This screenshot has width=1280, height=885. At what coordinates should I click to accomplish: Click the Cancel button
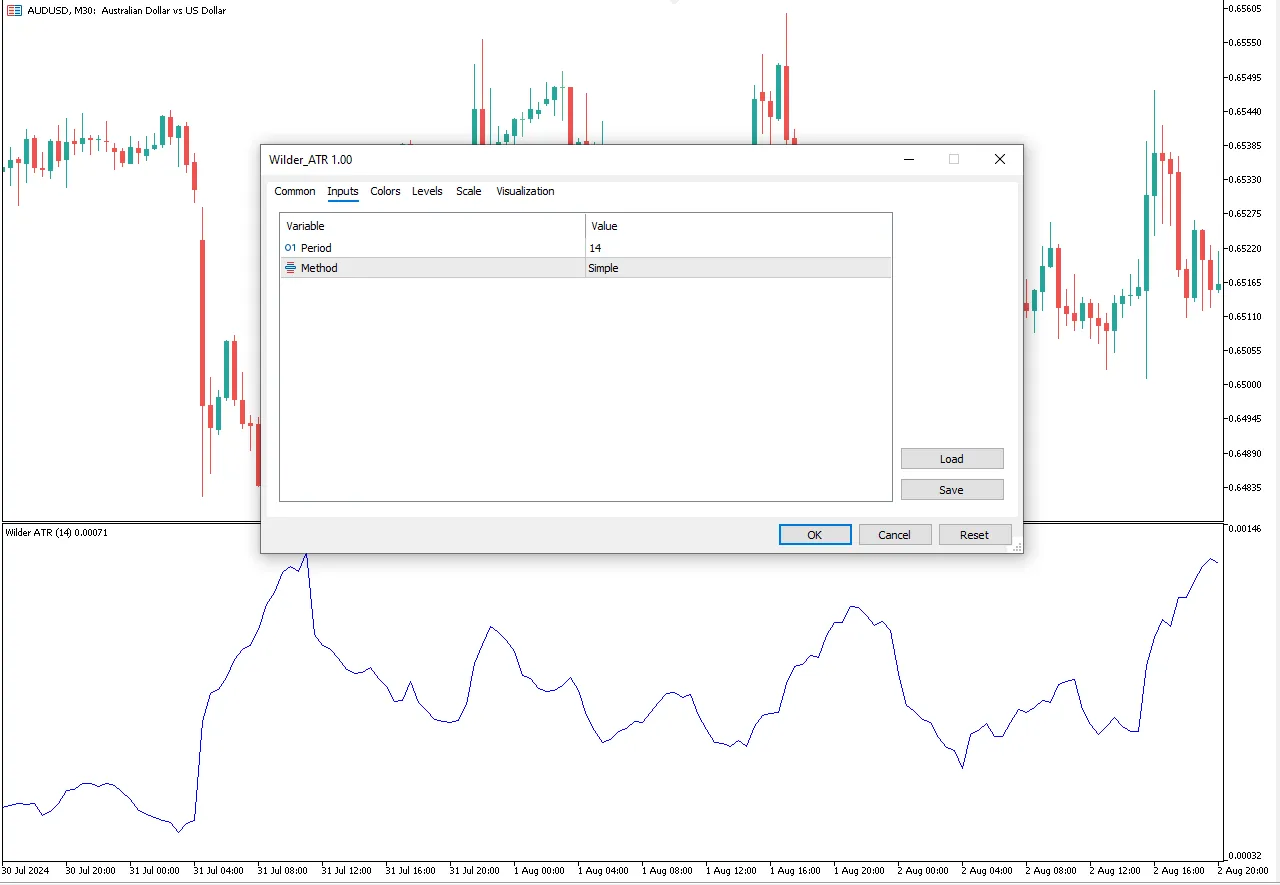pos(894,535)
